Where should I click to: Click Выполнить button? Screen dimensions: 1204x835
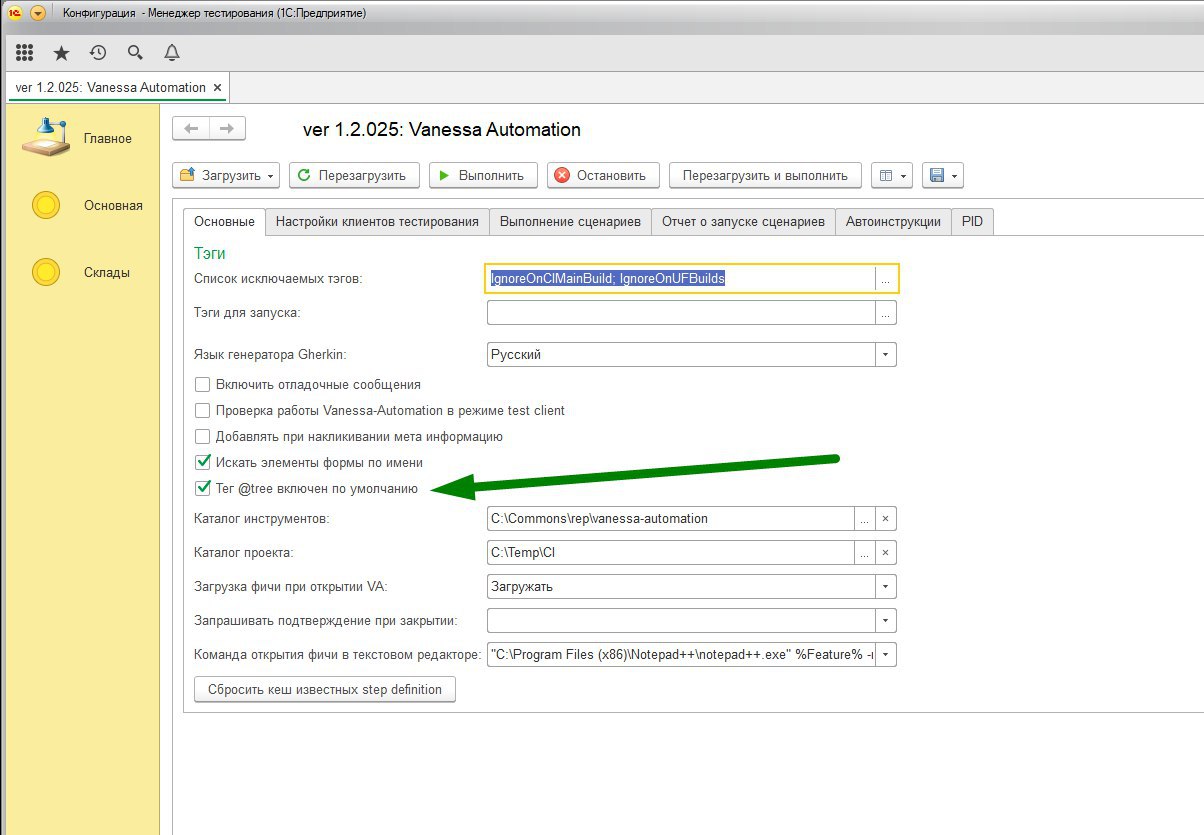tap(483, 175)
